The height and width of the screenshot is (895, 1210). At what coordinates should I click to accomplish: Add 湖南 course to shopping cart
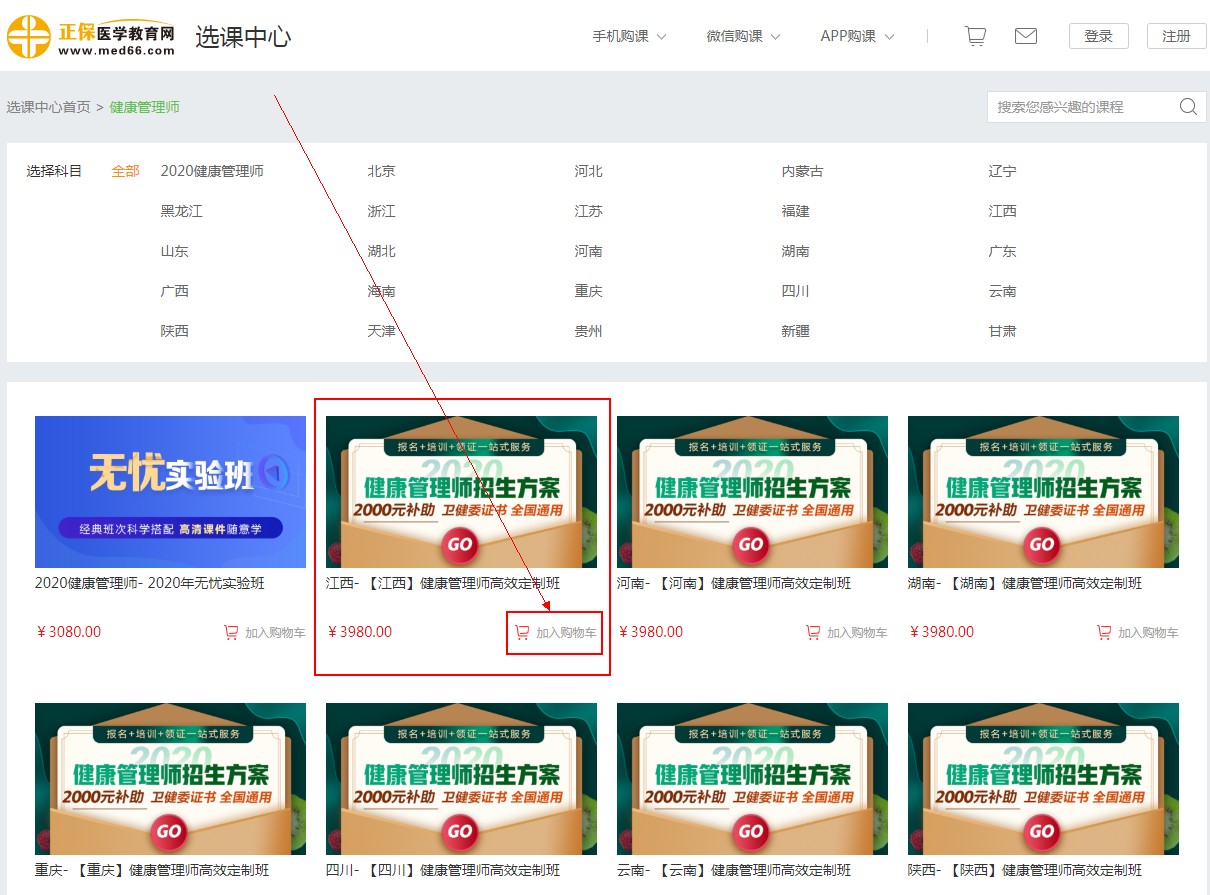coord(1138,632)
